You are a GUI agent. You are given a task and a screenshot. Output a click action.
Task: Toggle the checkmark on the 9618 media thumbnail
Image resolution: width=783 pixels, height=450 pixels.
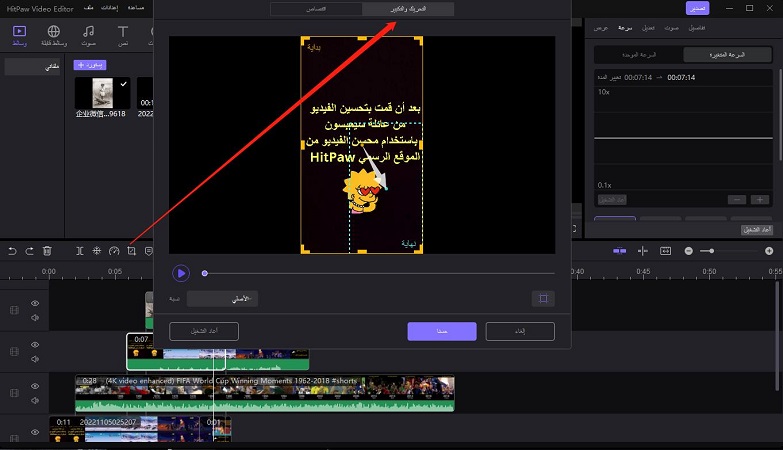(123, 84)
